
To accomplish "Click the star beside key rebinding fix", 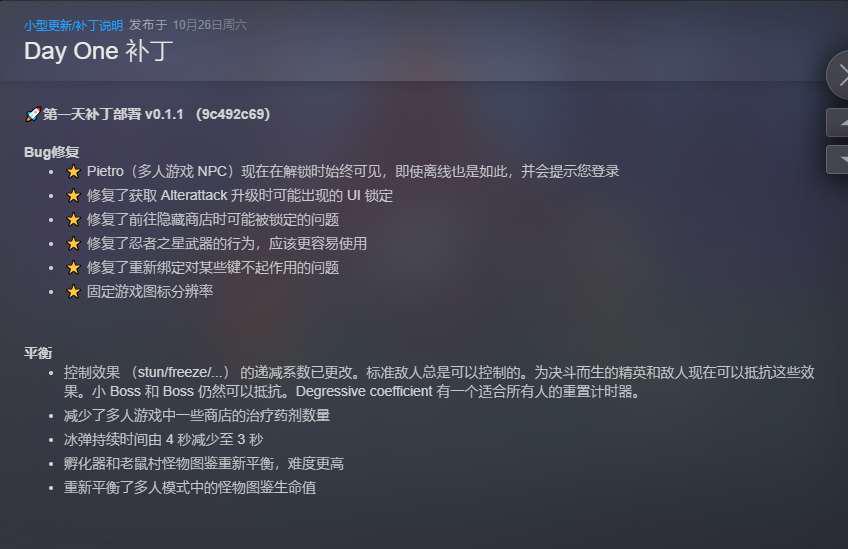I will click(73, 267).
